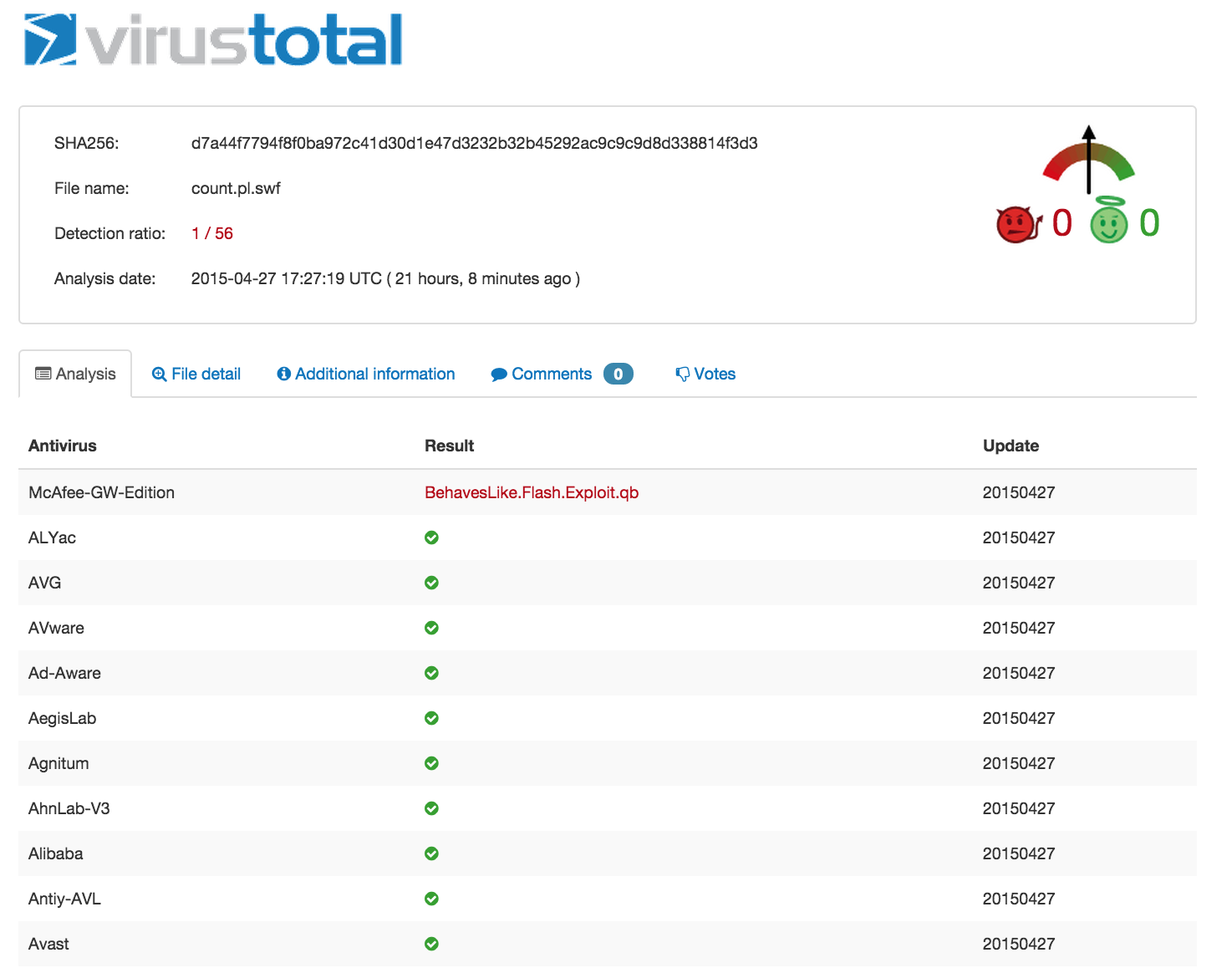Click the green checkmark in AVware row
This screenshot has width=1232, height=968.
click(431, 628)
